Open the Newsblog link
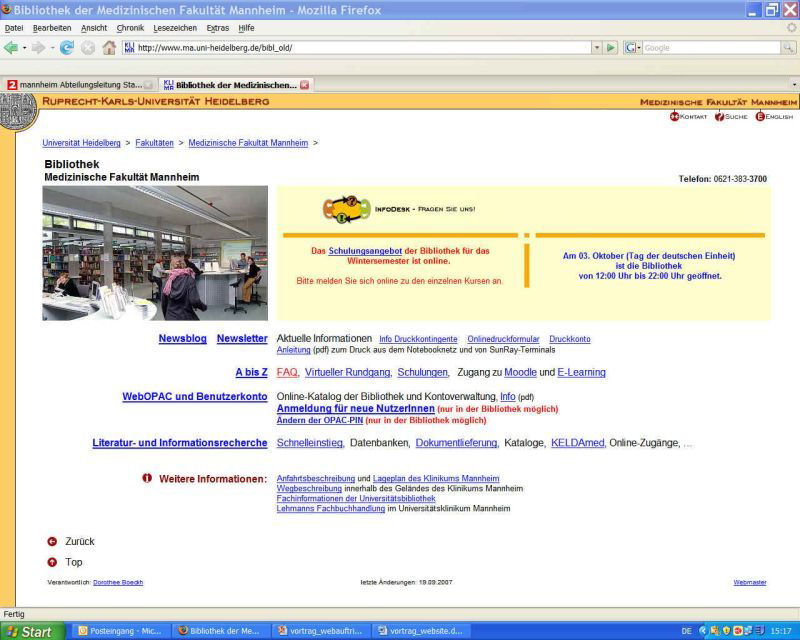Viewport: 800px width, 640px height. click(x=182, y=339)
